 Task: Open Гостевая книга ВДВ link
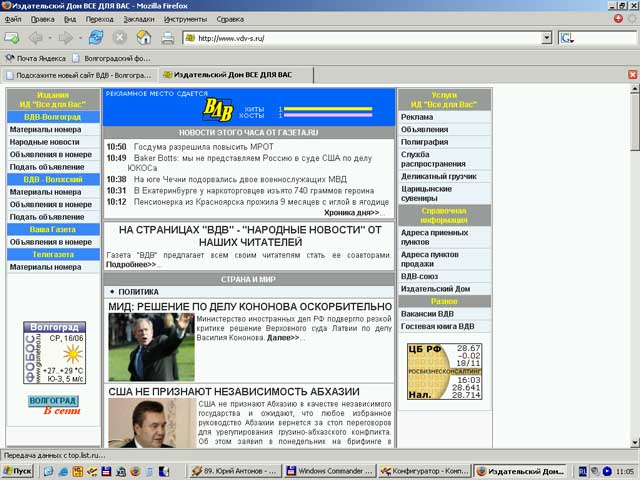click(x=437, y=327)
